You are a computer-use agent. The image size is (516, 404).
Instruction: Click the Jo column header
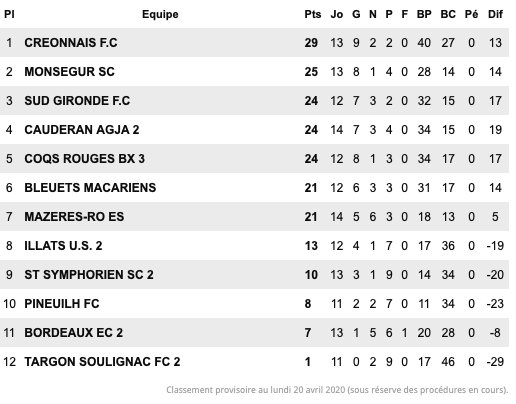pos(337,14)
